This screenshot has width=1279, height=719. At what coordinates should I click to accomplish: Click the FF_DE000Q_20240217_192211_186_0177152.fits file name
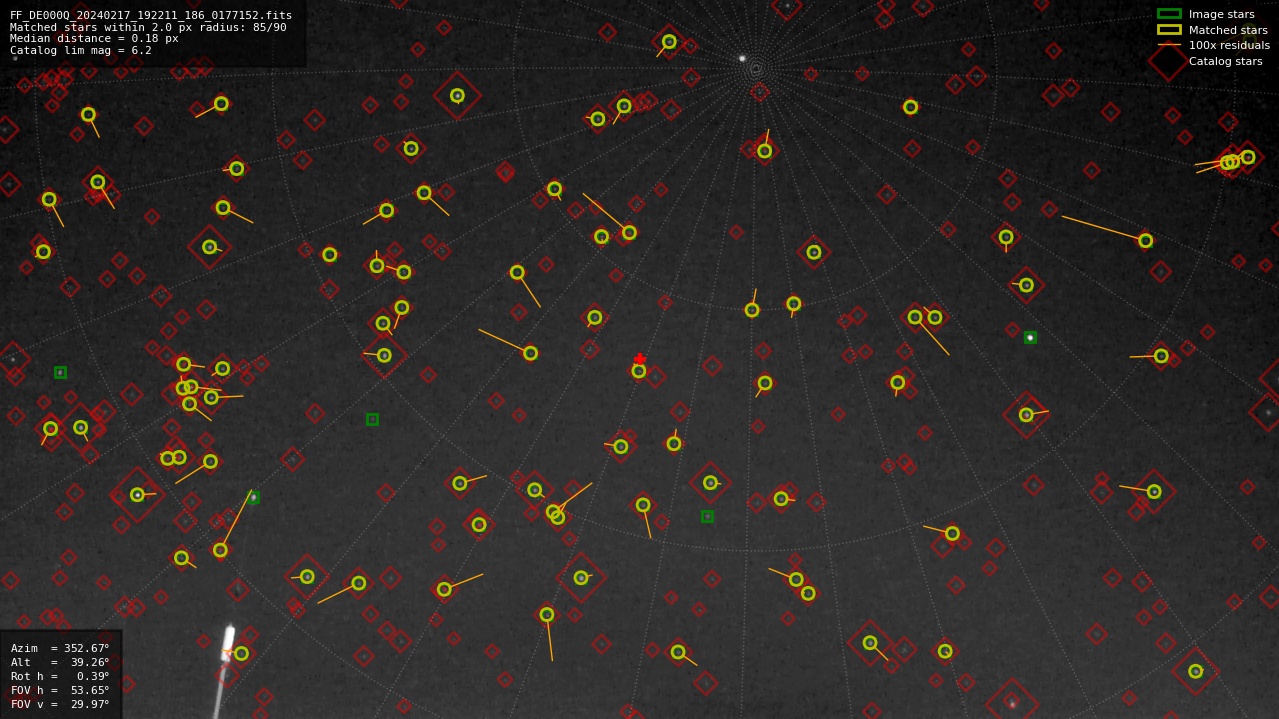151,15
